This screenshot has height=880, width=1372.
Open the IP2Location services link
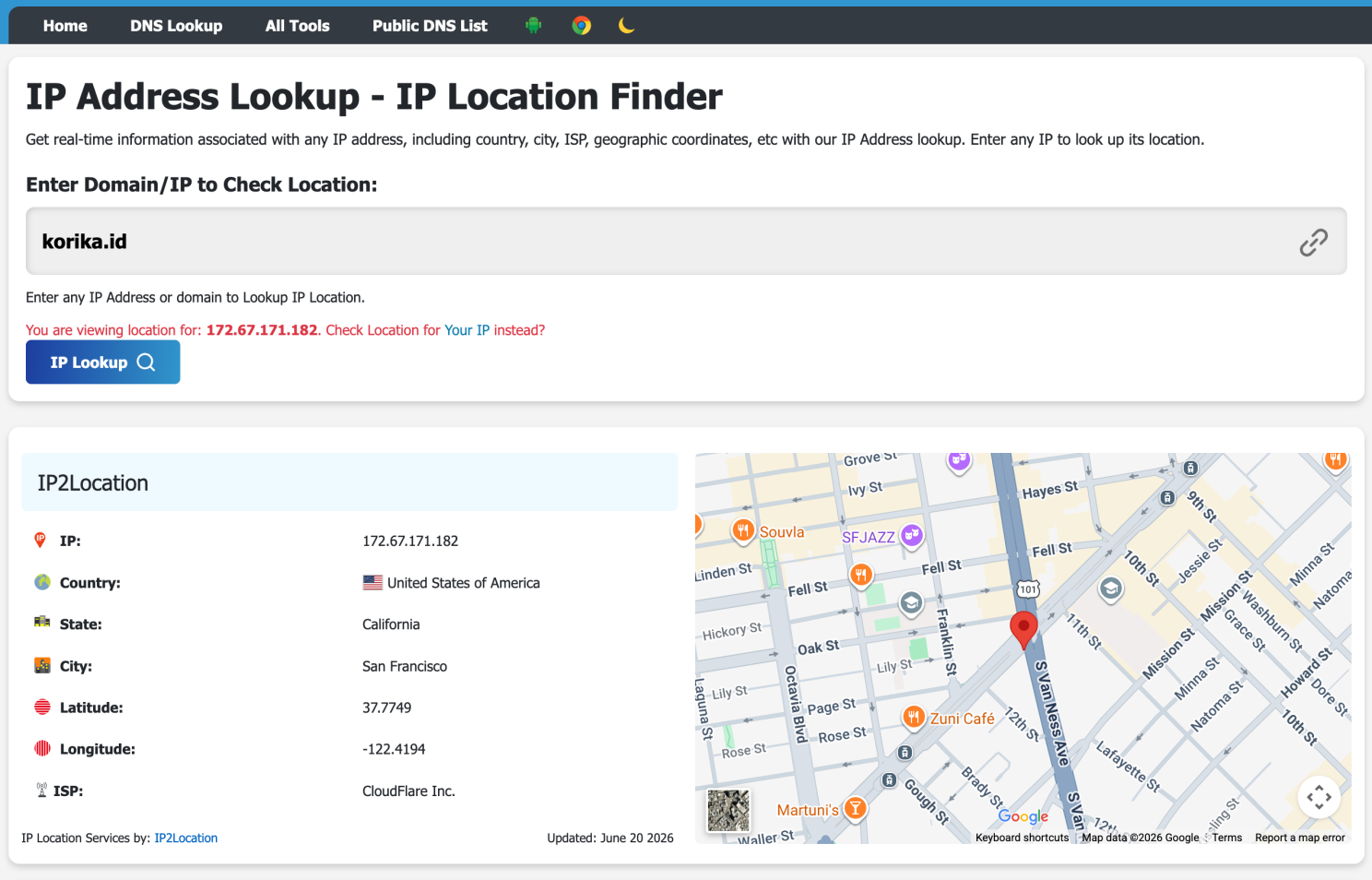[x=186, y=838]
